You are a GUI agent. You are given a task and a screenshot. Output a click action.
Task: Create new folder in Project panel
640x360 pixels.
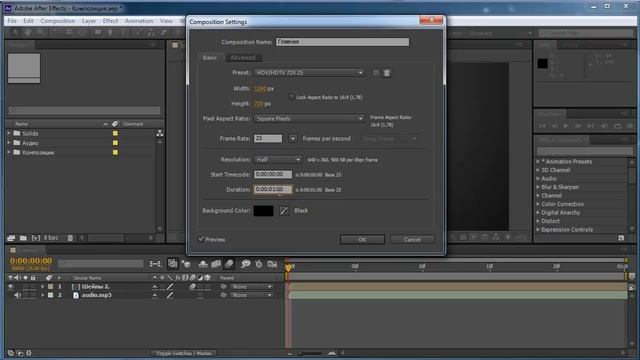(x=23, y=238)
